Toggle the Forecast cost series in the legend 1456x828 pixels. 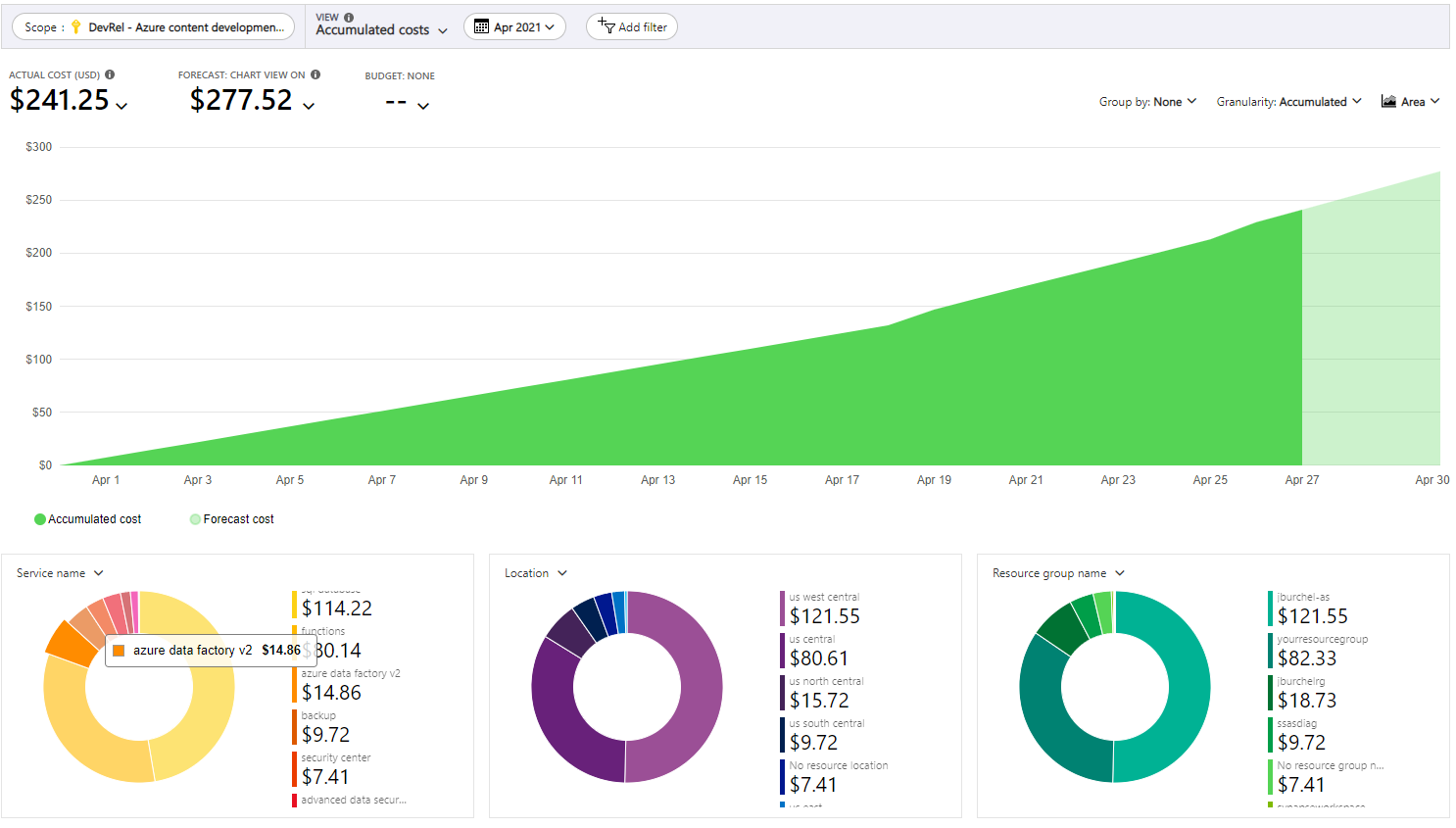230,518
